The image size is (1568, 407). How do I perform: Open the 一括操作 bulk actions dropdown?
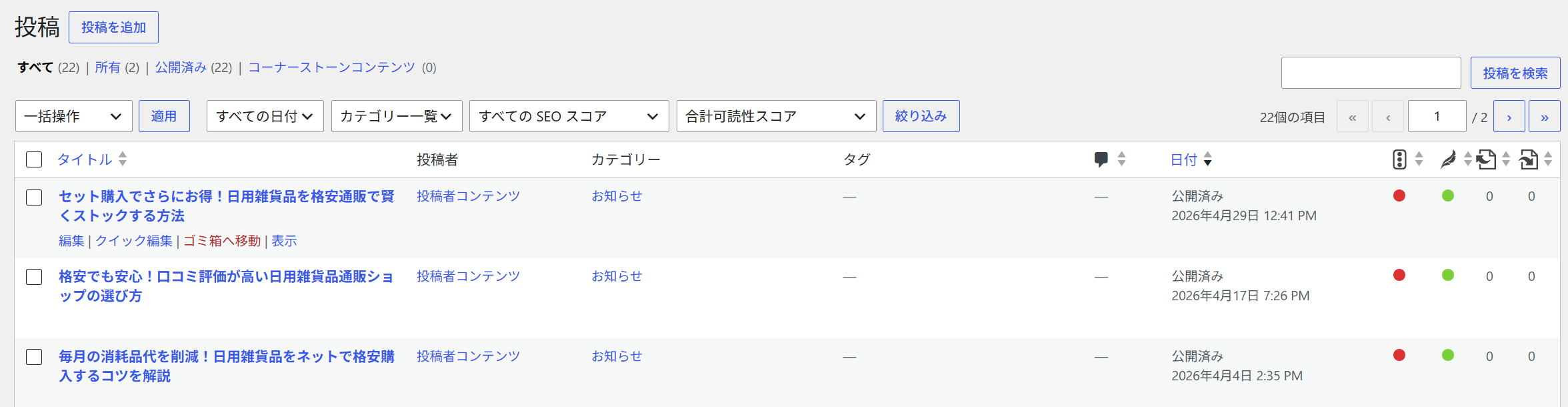pyautogui.click(x=74, y=116)
